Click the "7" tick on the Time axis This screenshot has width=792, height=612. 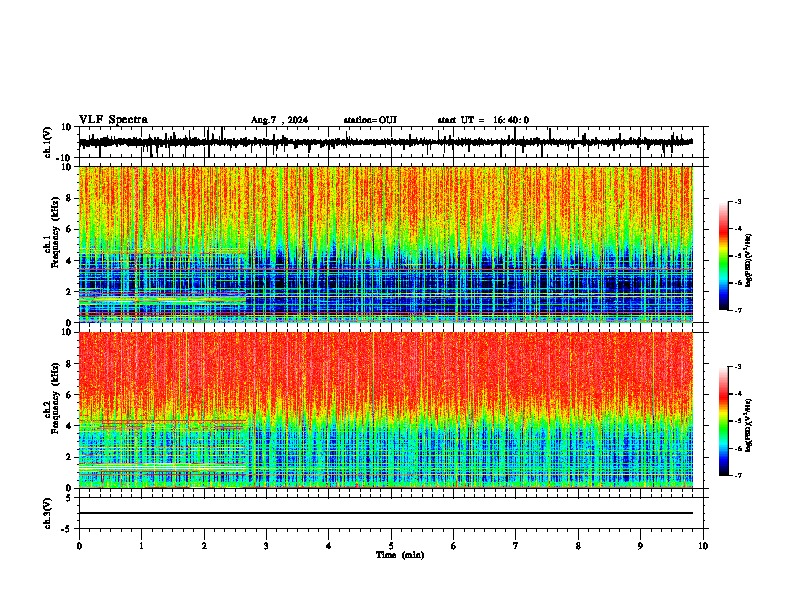tap(516, 546)
